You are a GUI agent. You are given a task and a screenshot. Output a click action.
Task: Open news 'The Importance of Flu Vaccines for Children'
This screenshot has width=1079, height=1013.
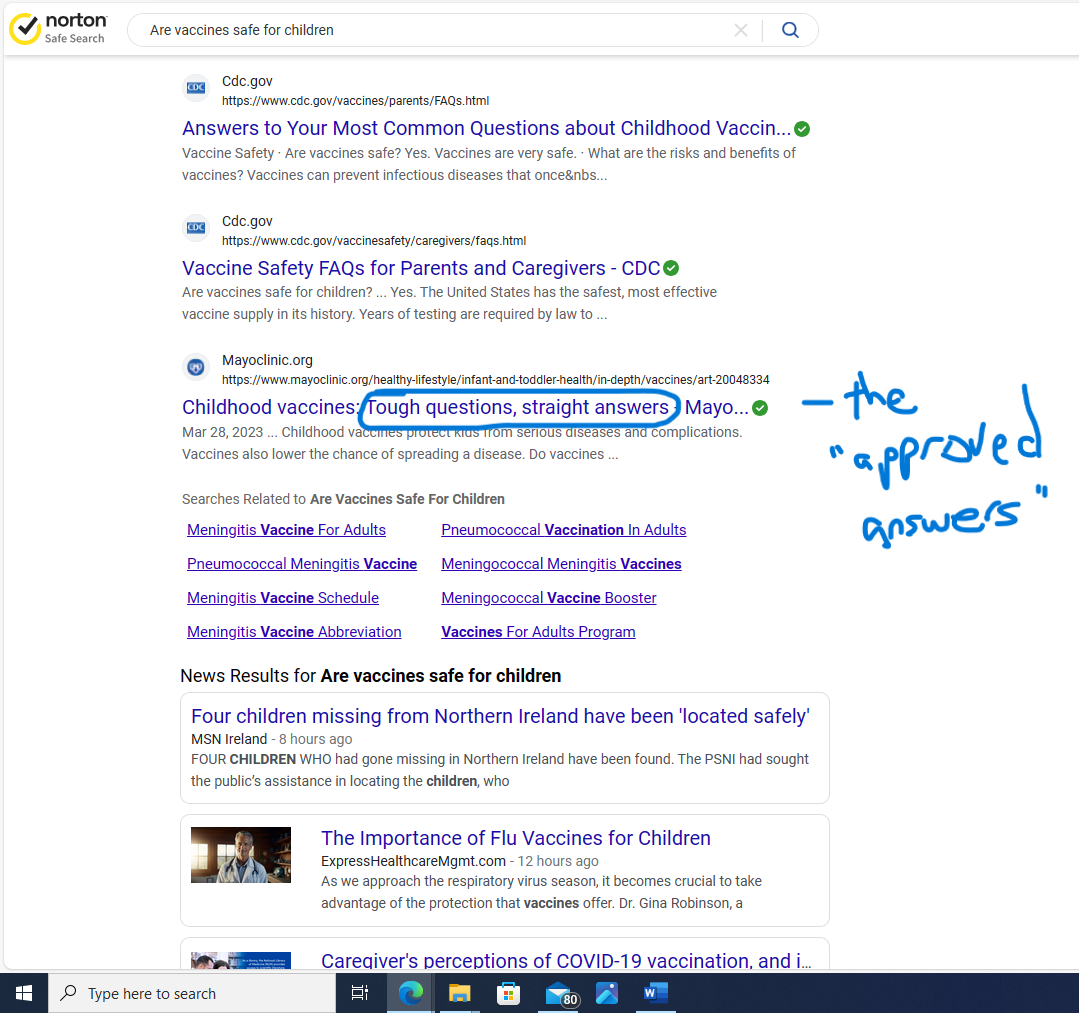tap(516, 838)
